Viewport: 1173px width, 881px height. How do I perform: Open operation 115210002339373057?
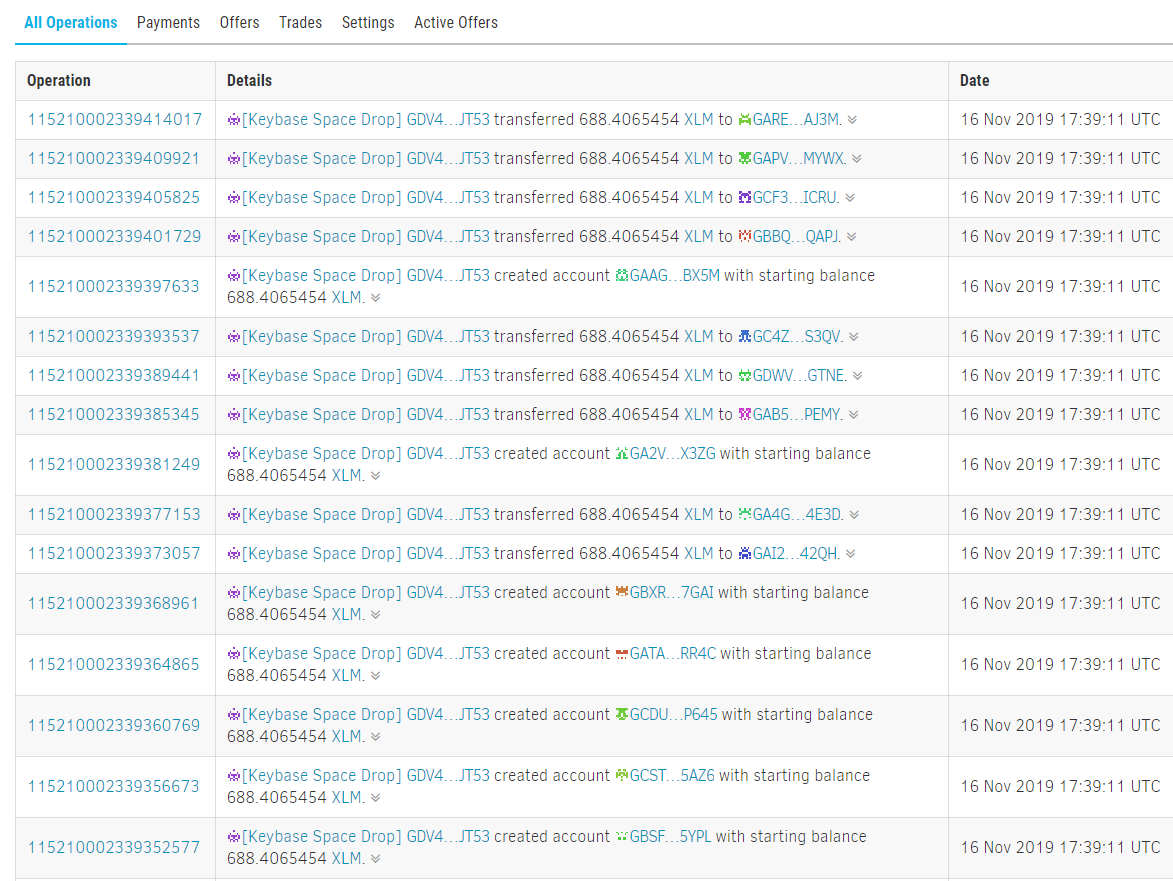tap(114, 553)
